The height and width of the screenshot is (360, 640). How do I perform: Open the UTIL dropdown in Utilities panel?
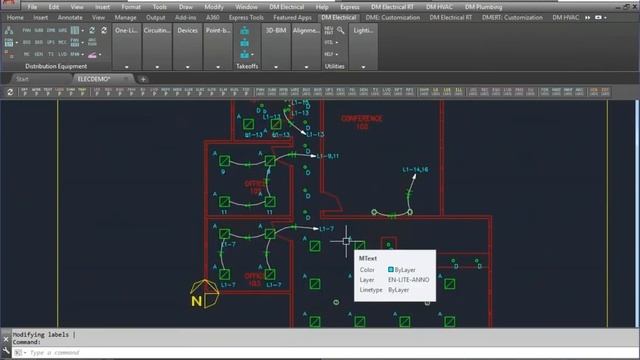click(331, 42)
